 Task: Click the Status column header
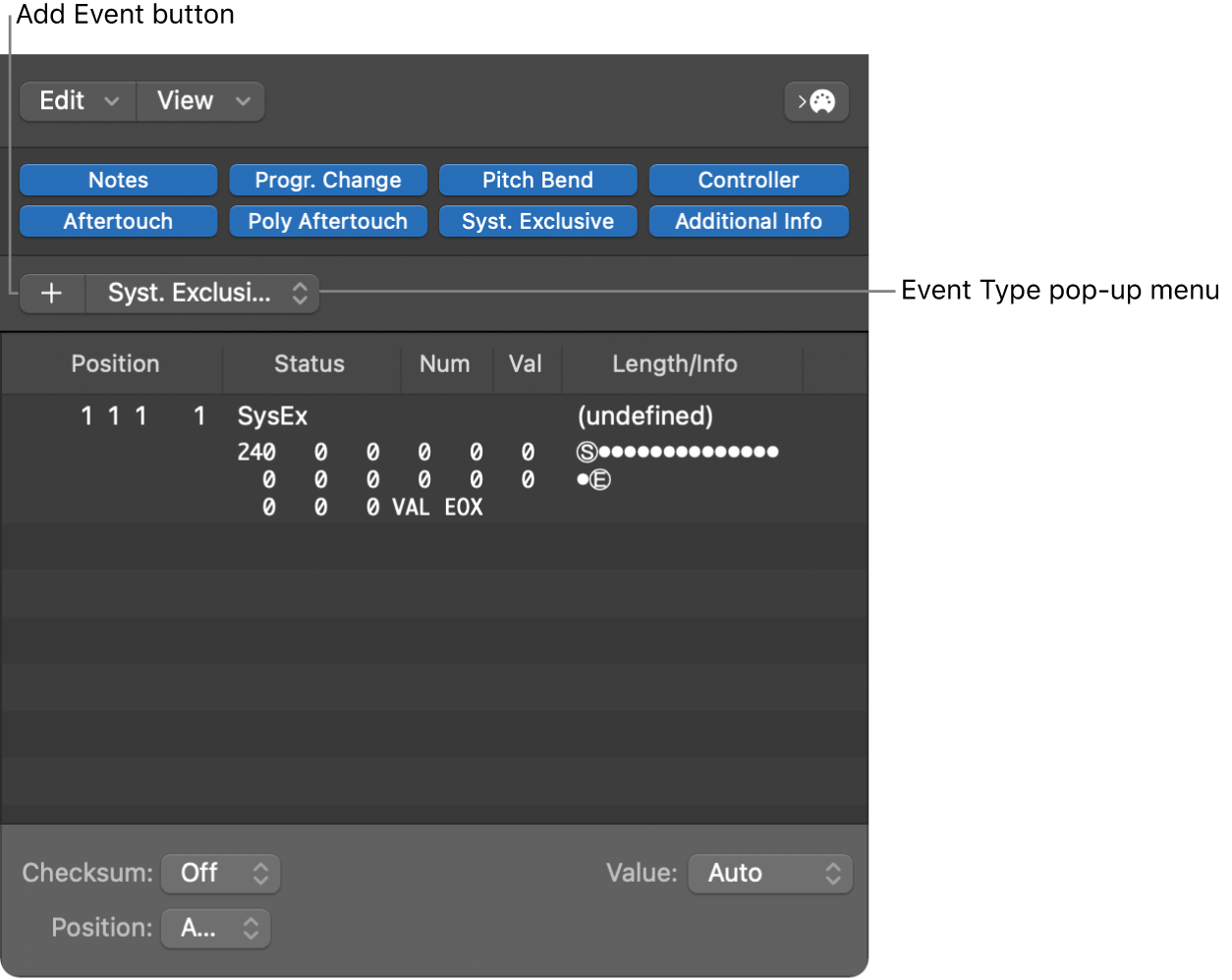click(309, 363)
